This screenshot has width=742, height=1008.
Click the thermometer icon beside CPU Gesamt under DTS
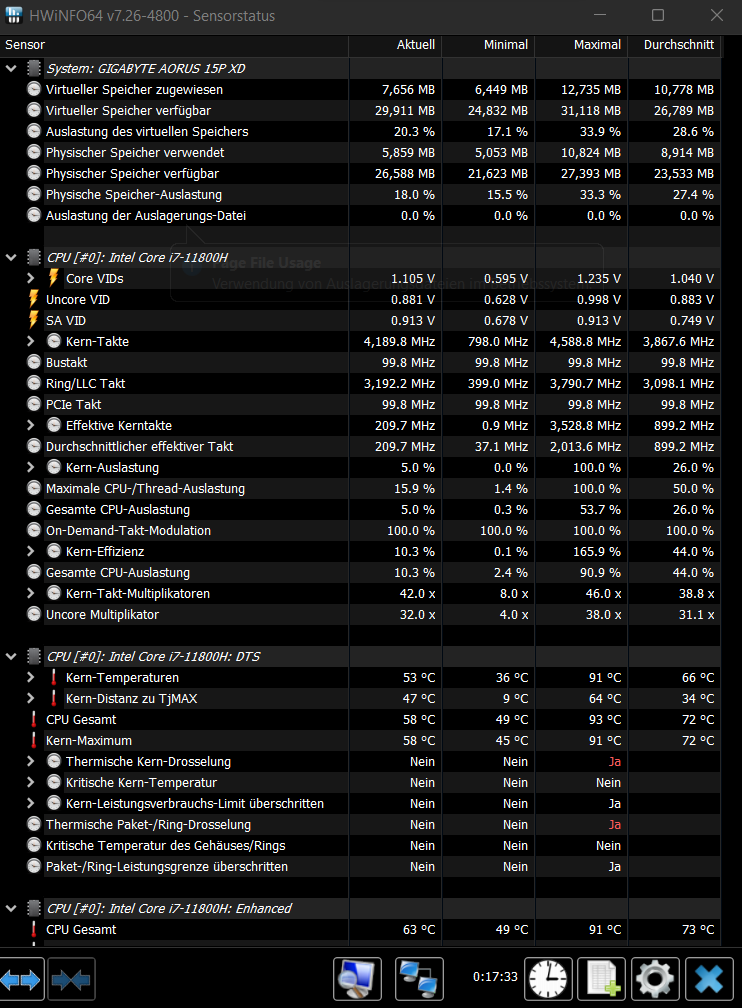coord(33,719)
